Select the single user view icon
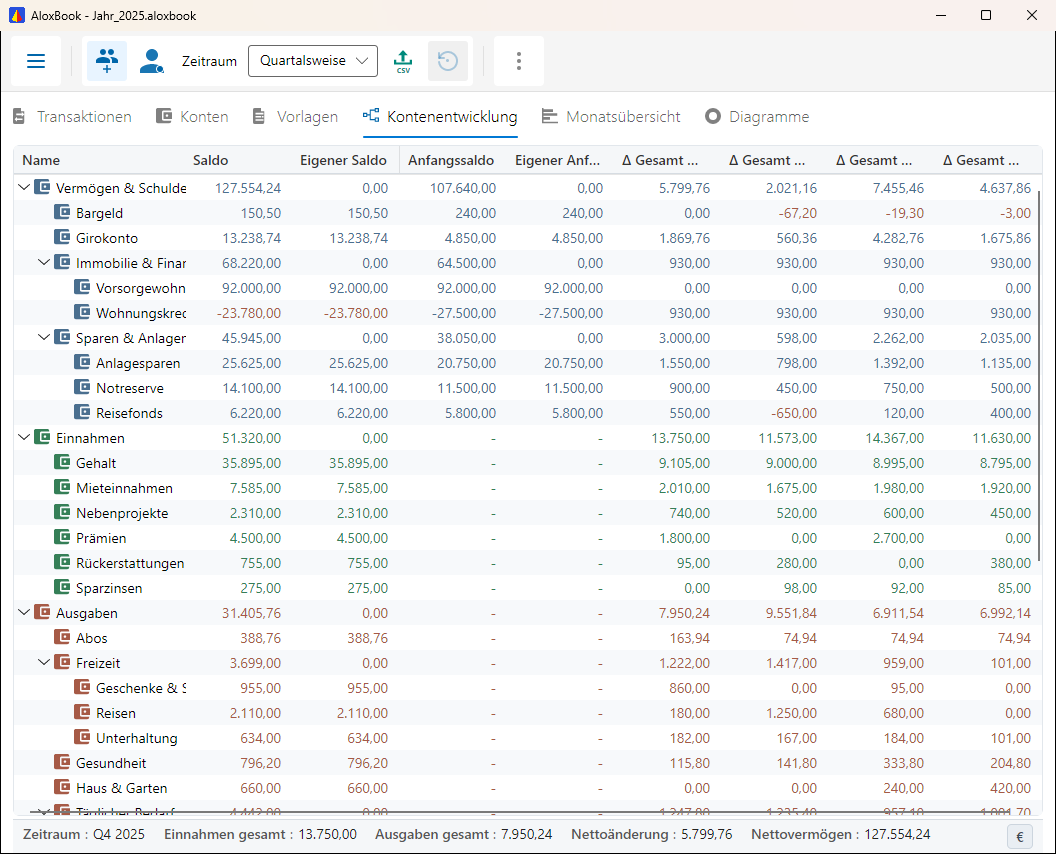 [152, 61]
